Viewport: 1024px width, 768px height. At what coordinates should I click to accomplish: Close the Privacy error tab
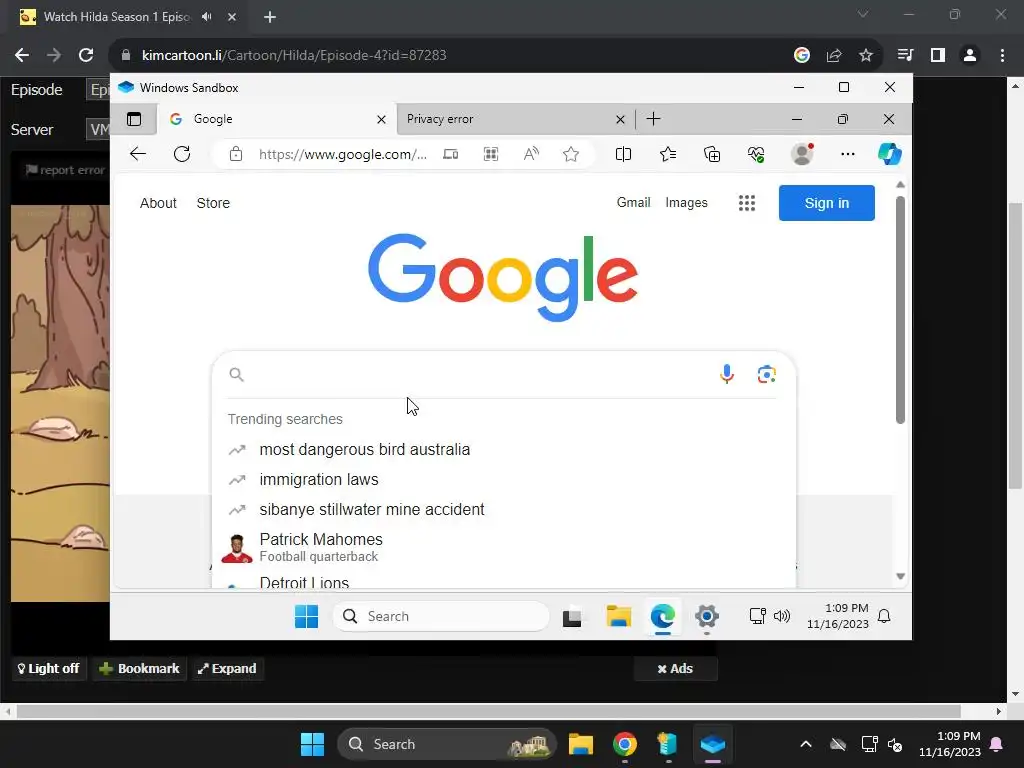[x=620, y=120]
